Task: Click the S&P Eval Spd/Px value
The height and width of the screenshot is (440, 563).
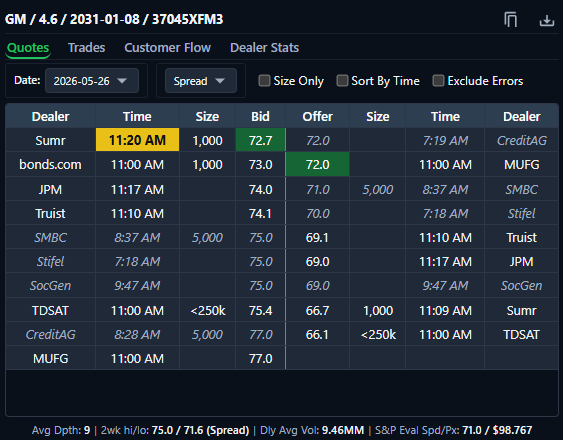Action: tap(497, 430)
